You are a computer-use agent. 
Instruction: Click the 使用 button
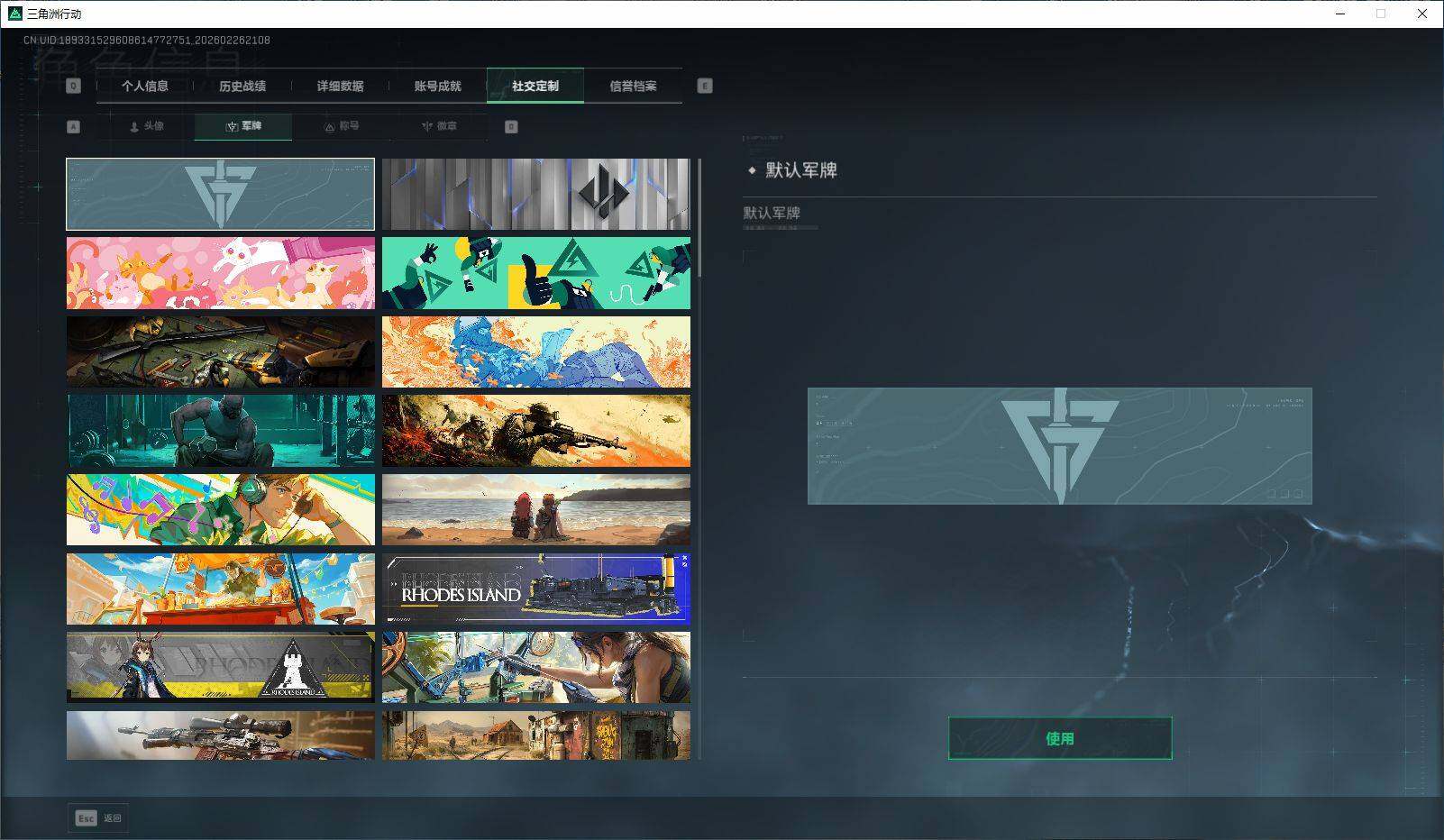pyautogui.click(x=1060, y=738)
